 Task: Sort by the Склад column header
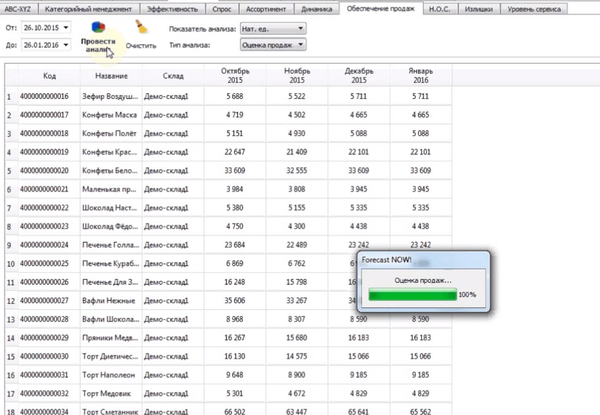pyautogui.click(x=173, y=76)
